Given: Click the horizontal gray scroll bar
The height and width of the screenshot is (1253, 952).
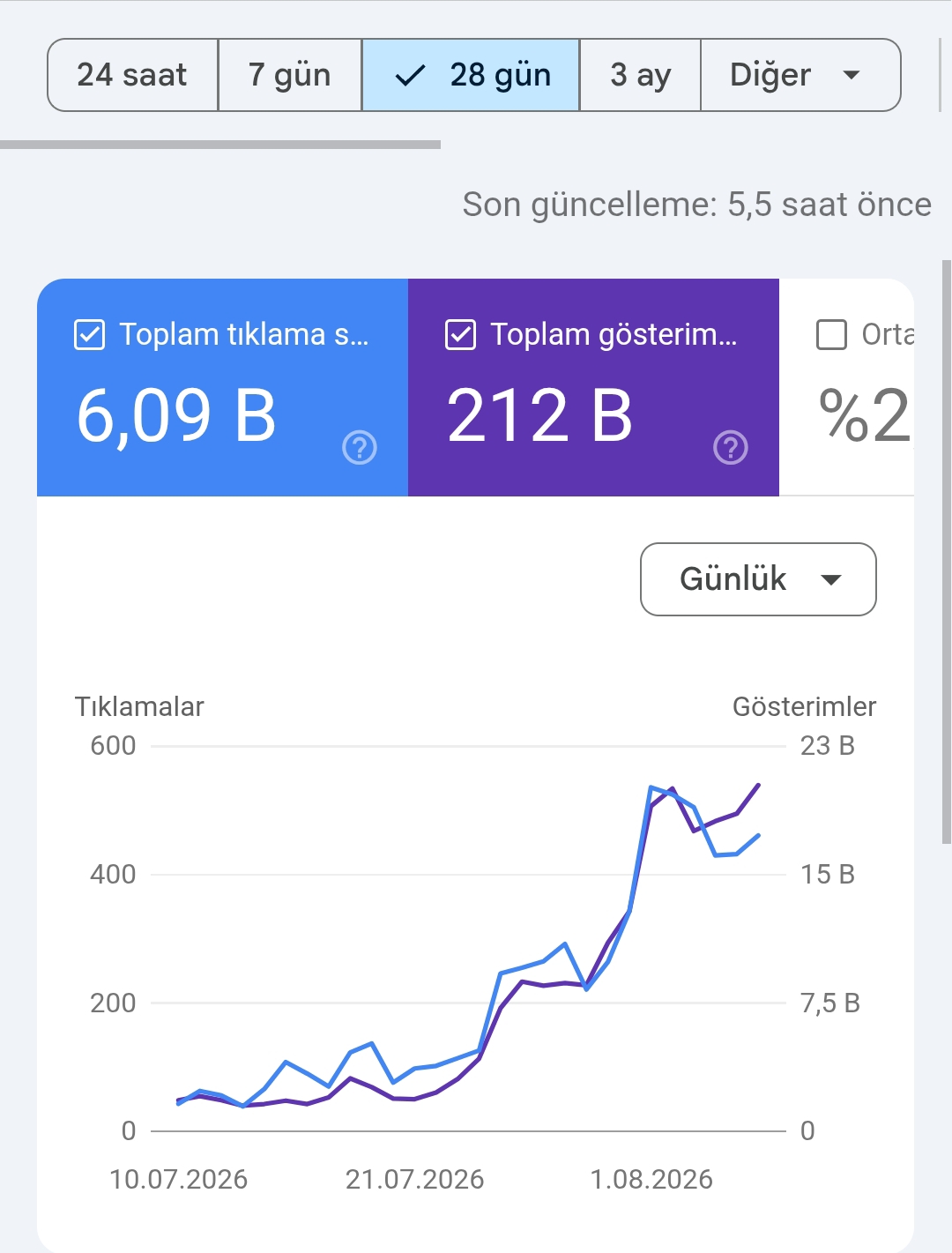Looking at the screenshot, I should point(220,145).
